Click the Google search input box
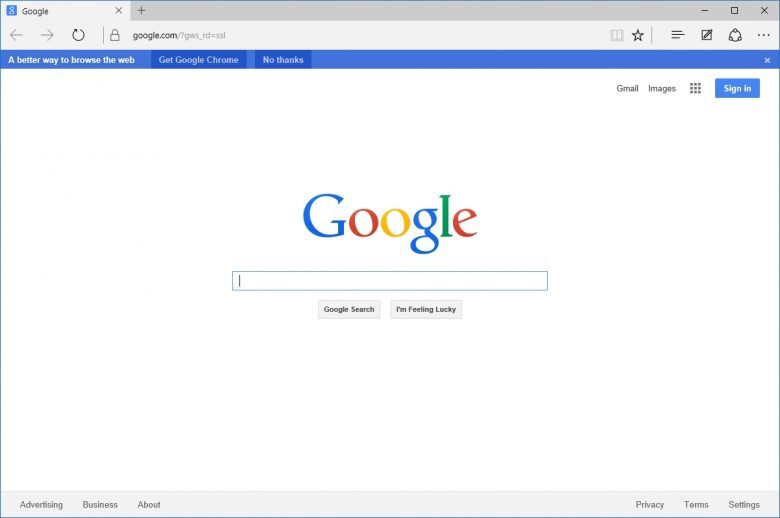This screenshot has height=518, width=780. [390, 281]
